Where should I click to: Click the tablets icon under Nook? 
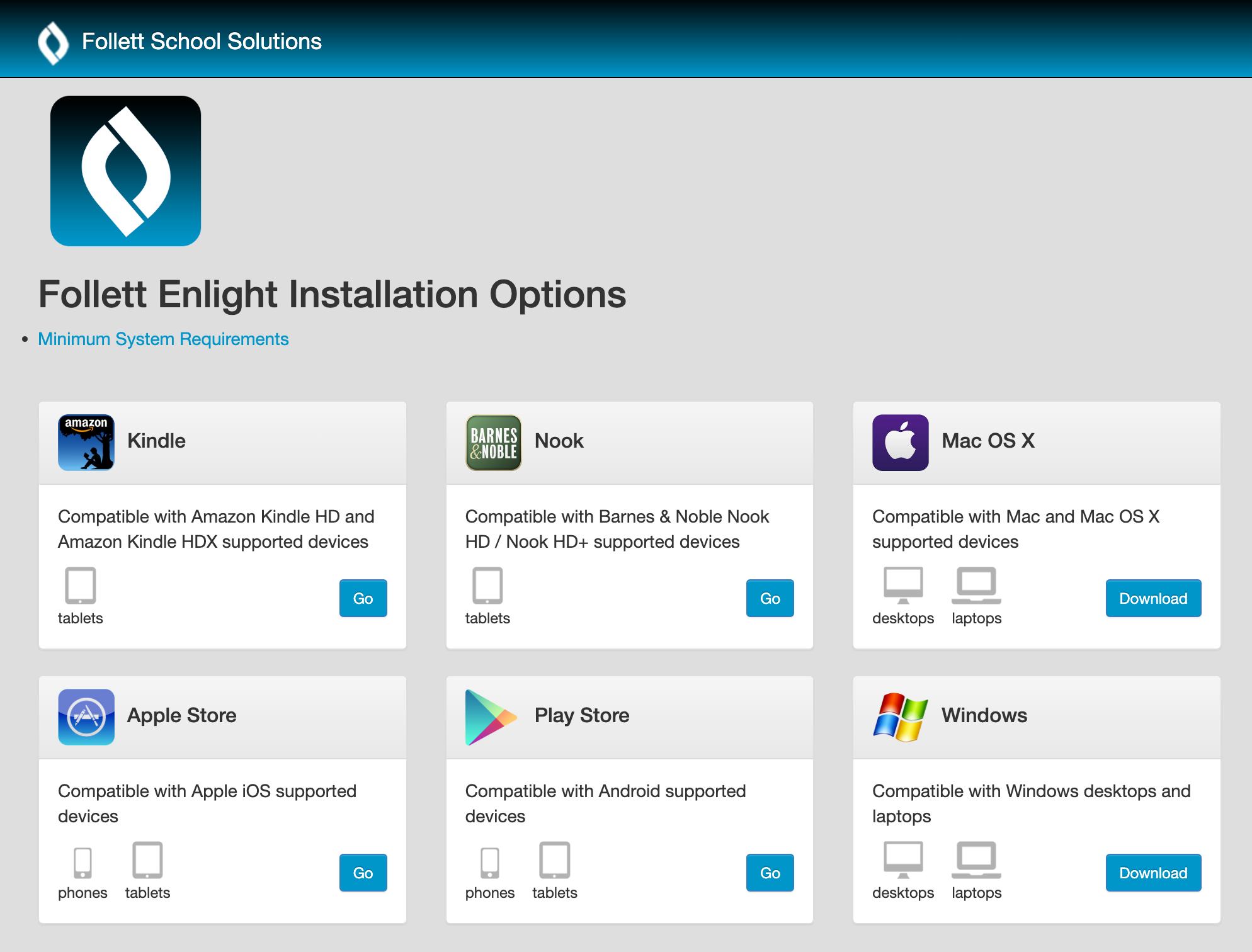pos(487,586)
